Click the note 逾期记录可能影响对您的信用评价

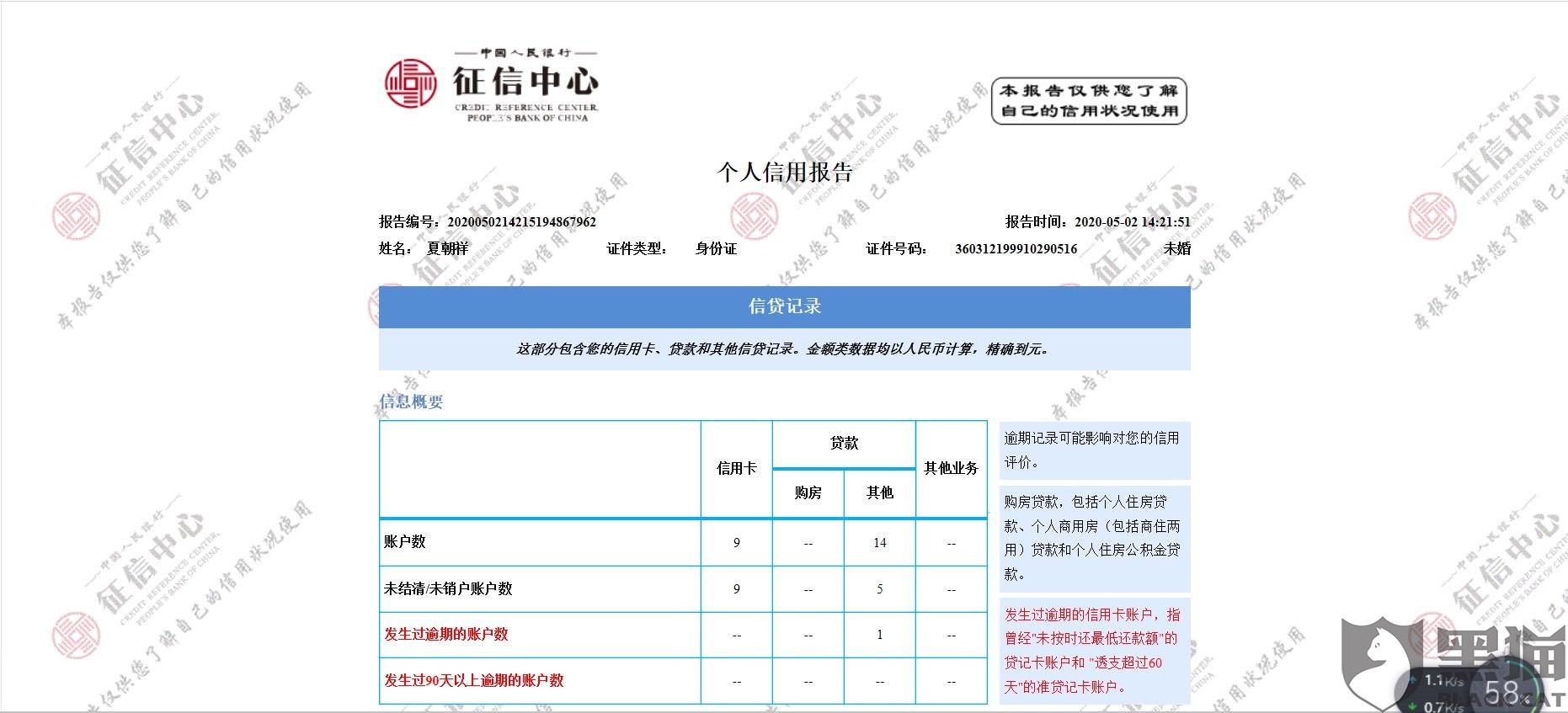click(x=1095, y=450)
